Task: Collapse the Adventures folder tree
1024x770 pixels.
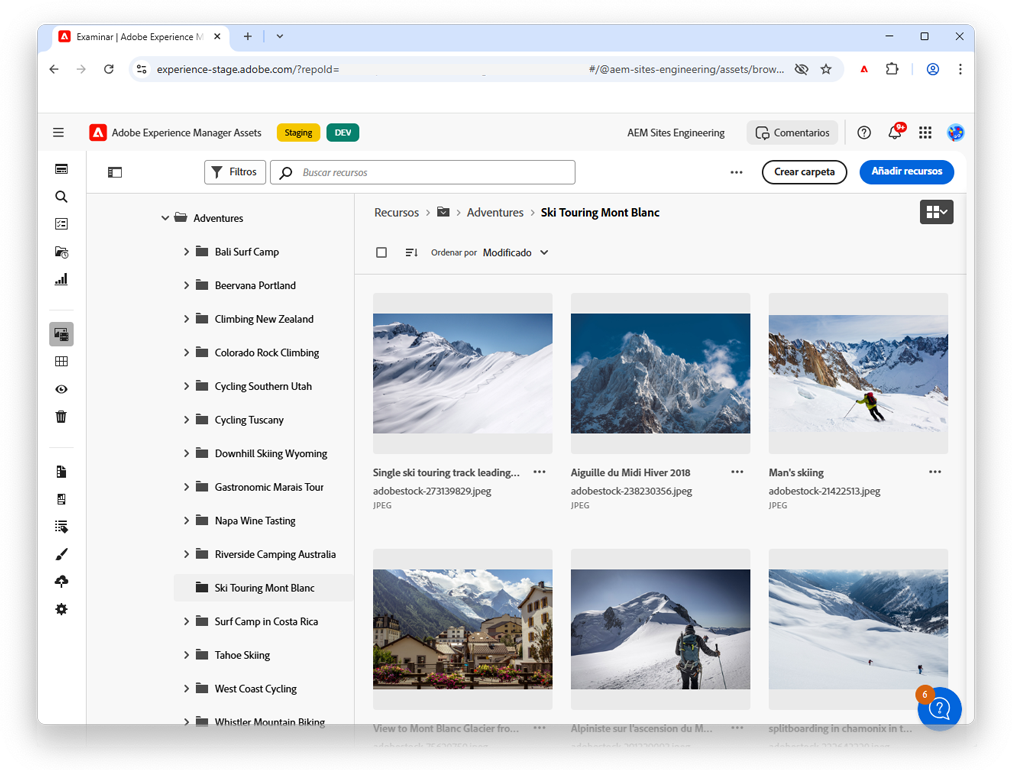Action: tap(165, 218)
